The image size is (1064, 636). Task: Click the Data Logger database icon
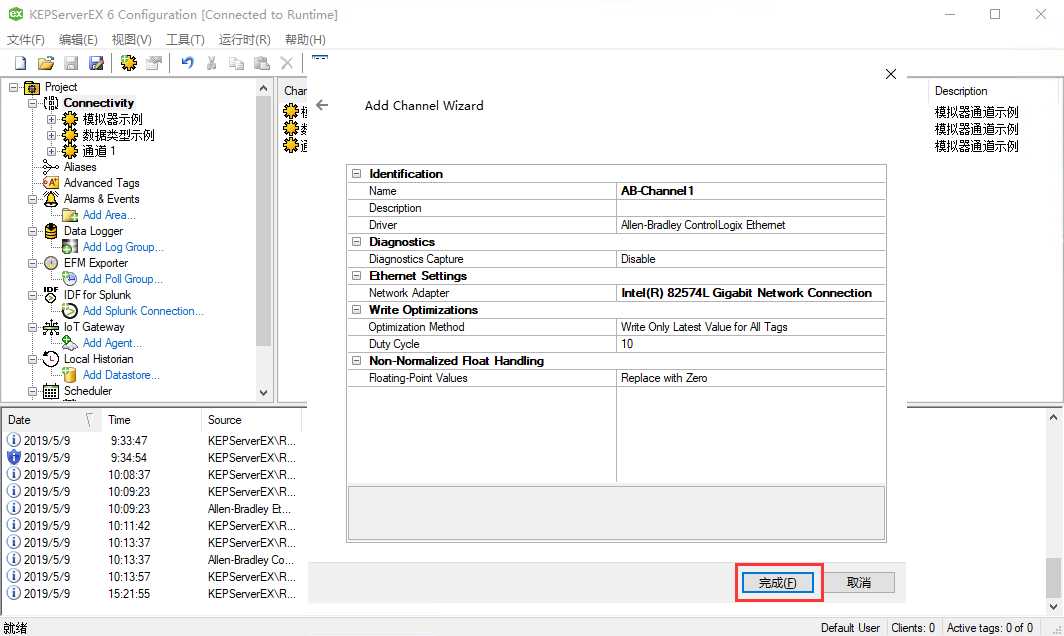51,231
